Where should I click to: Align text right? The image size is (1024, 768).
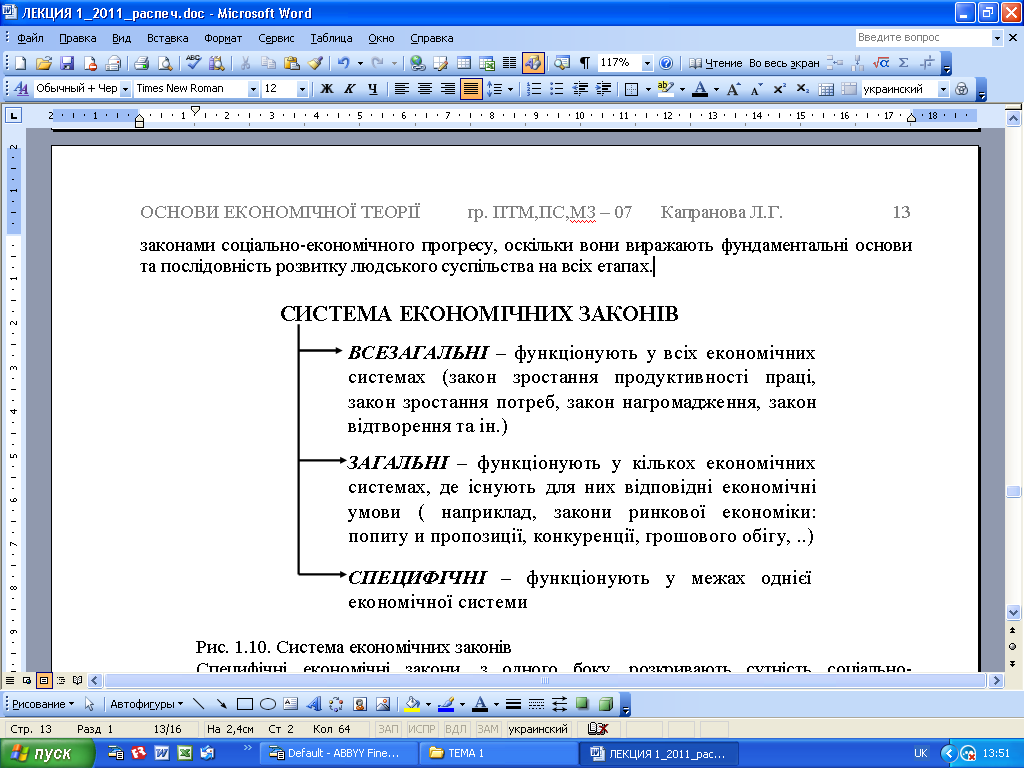tap(447, 89)
